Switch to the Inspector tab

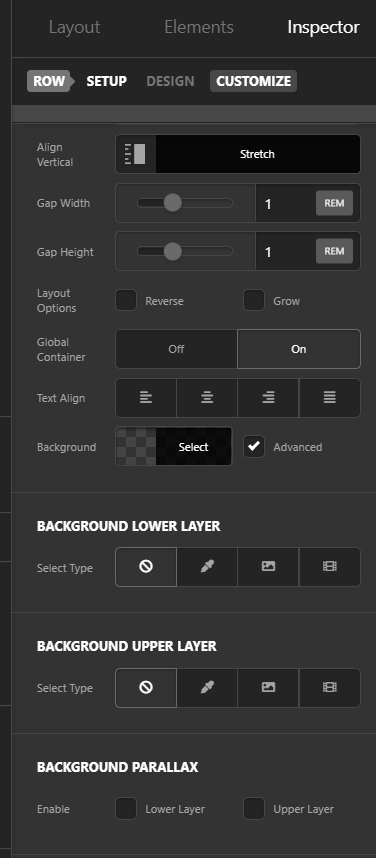[323, 27]
